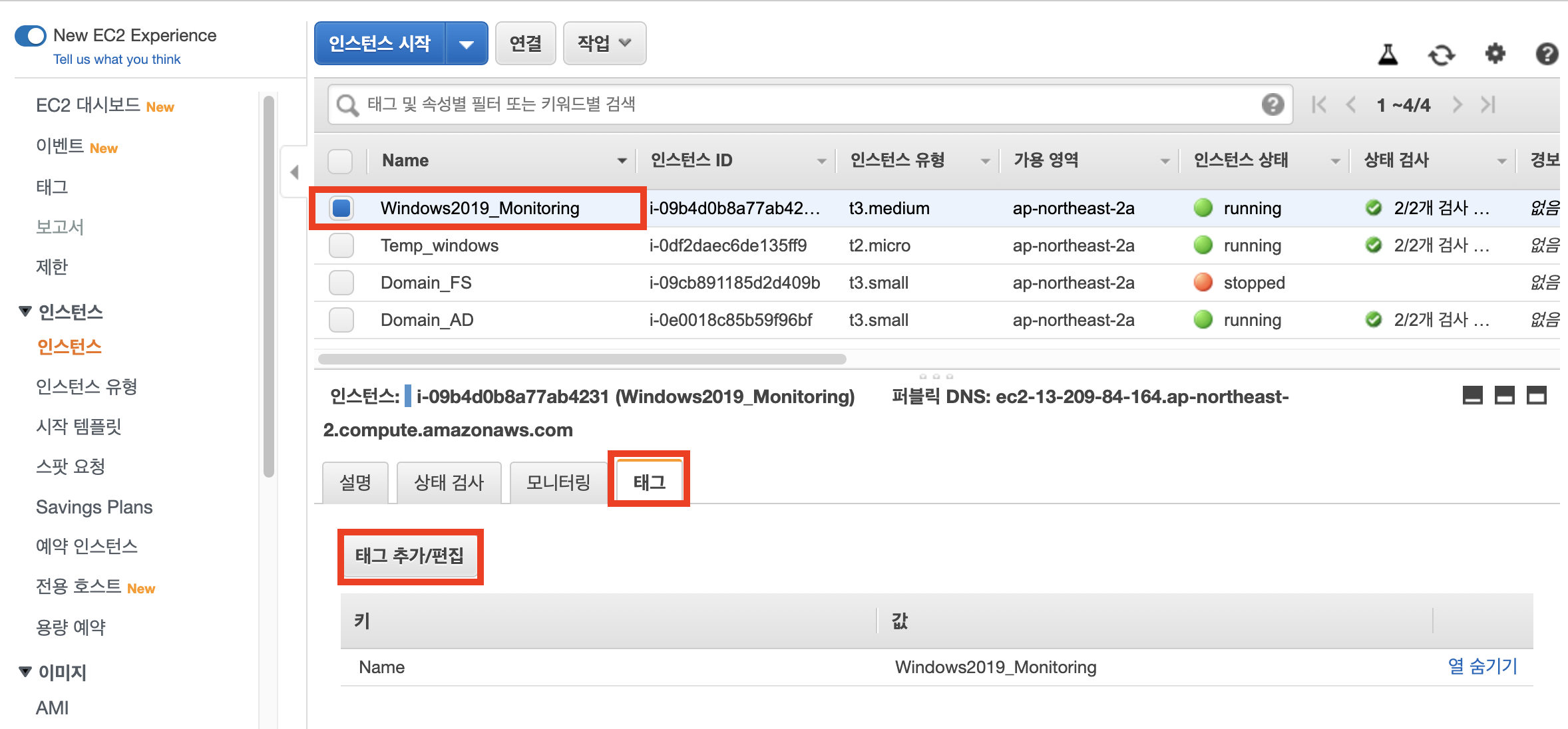Open the 작업 actions dropdown

tap(604, 43)
